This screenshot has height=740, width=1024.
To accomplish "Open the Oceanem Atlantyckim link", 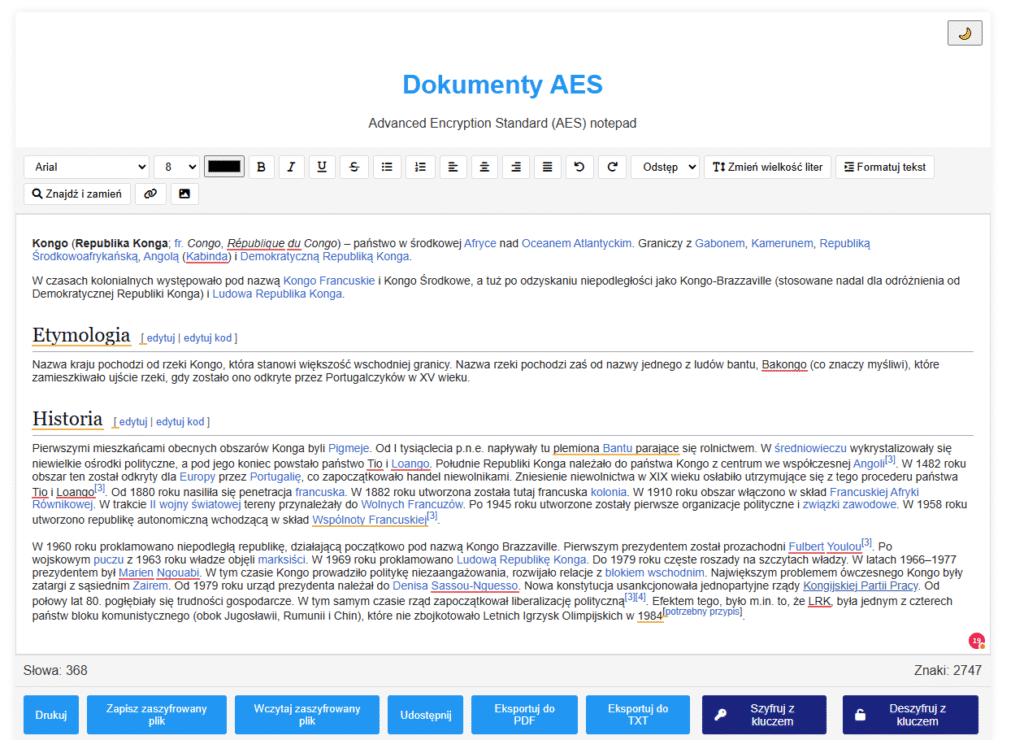I will click(577, 243).
